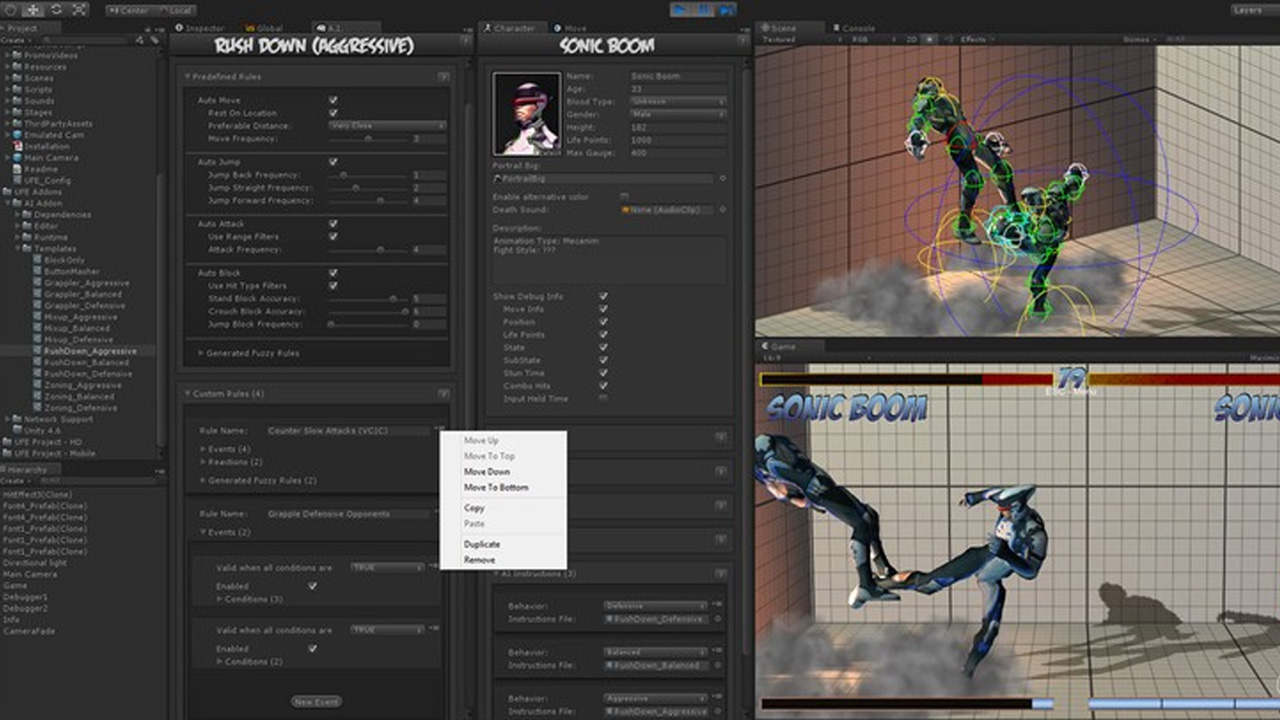Click object picker circle next to Death Sound
1280x720 pixels.
722,210
